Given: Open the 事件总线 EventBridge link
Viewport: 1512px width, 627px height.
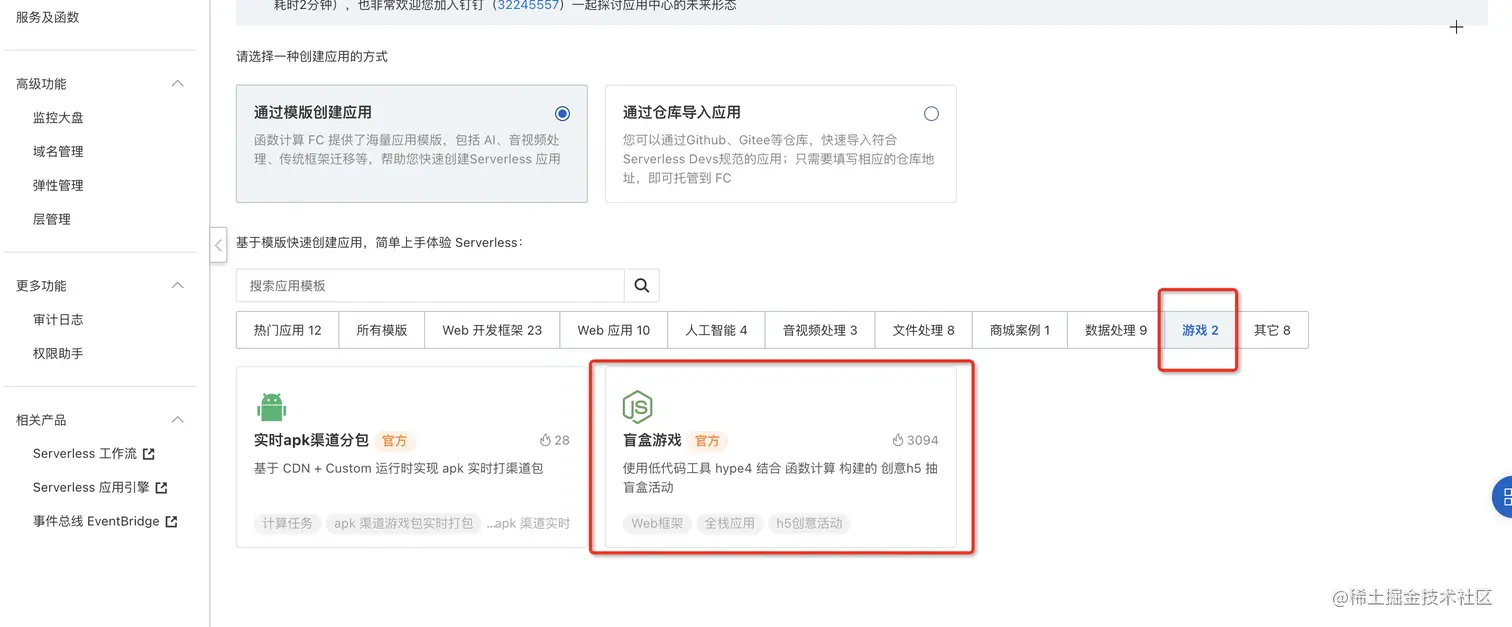Looking at the screenshot, I should point(96,522).
